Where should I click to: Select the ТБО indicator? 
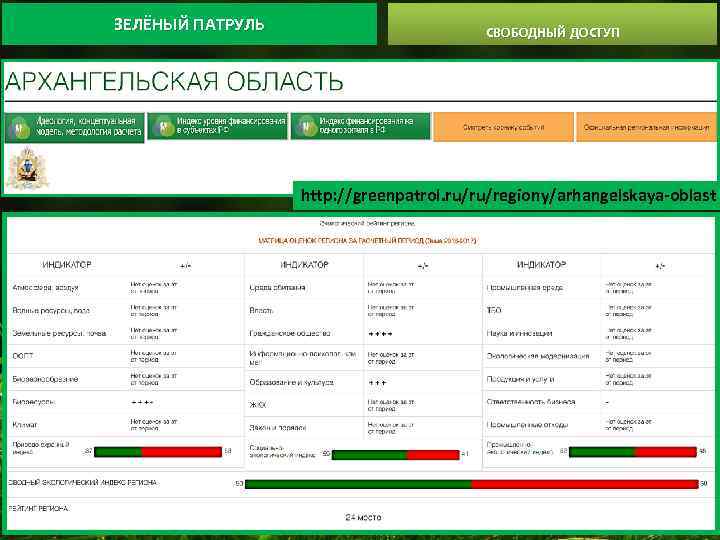(494, 310)
